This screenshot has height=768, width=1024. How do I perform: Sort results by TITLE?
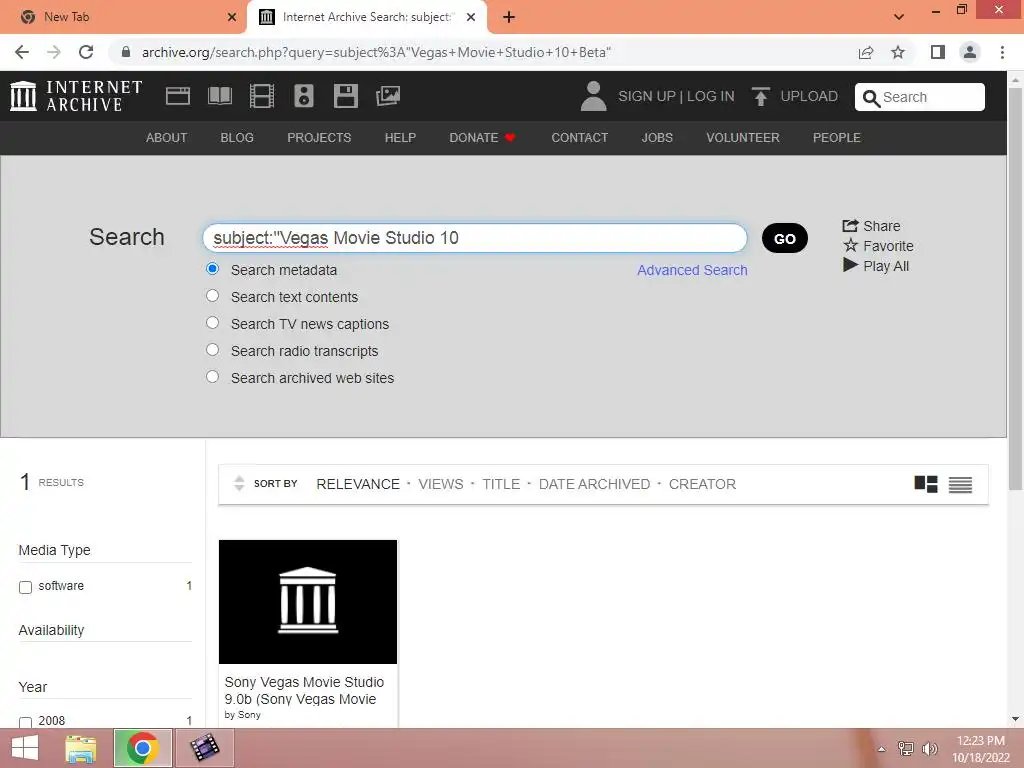(501, 484)
